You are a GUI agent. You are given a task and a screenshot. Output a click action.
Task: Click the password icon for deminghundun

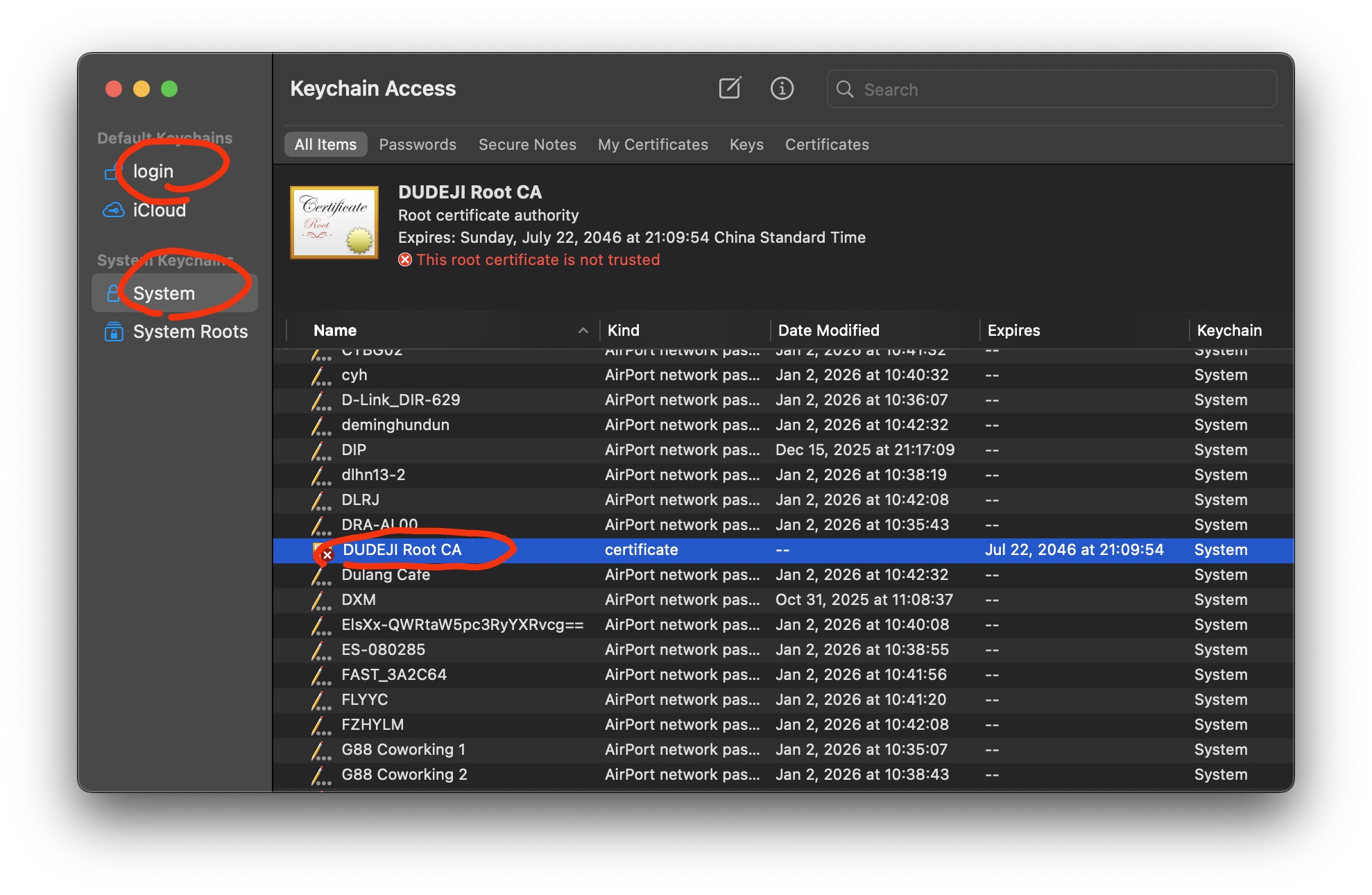pos(320,425)
